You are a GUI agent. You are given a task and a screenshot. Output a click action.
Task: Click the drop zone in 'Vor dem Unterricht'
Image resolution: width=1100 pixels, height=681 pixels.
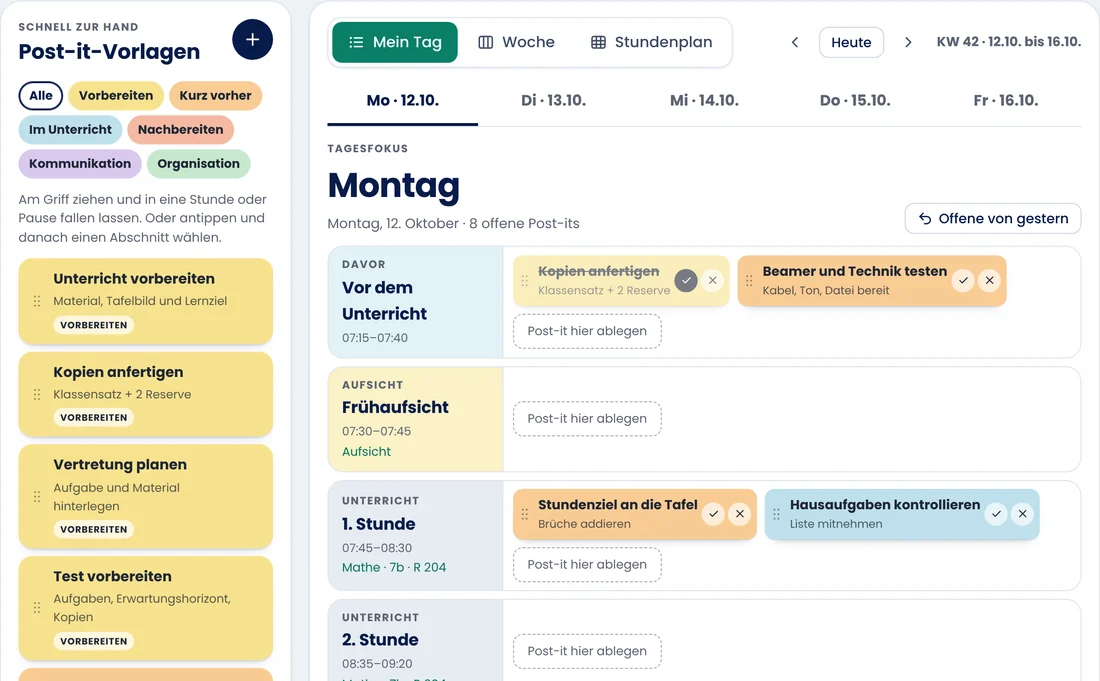point(587,331)
